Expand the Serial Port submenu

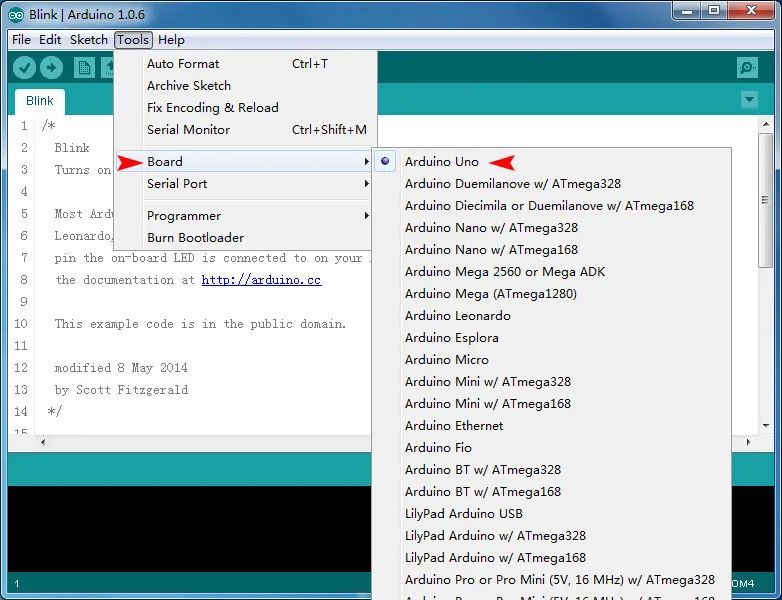[243, 184]
